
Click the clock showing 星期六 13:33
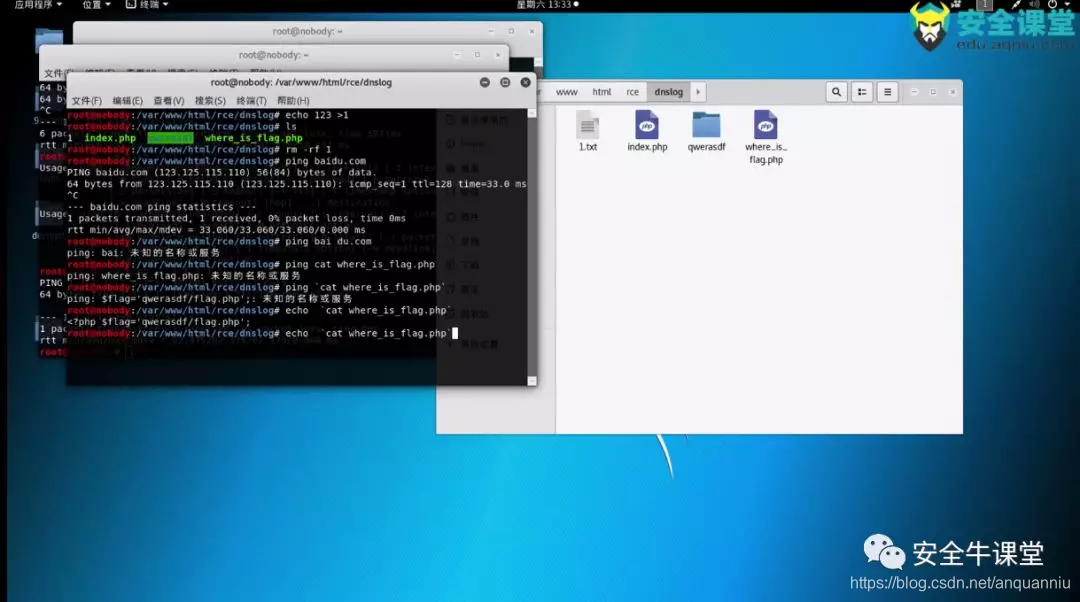click(x=547, y=5)
